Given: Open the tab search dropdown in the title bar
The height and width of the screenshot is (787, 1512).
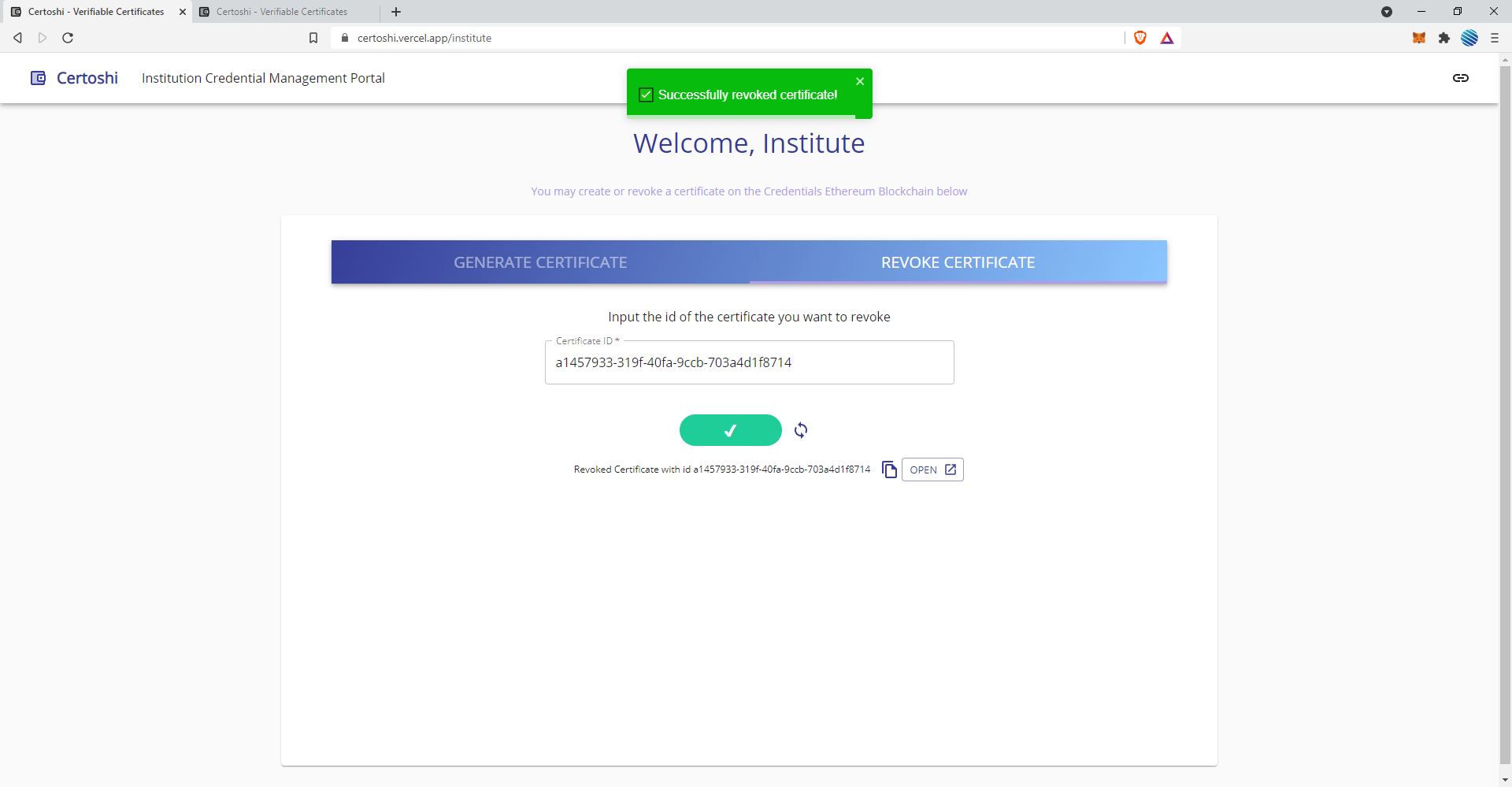Looking at the screenshot, I should (x=1387, y=12).
